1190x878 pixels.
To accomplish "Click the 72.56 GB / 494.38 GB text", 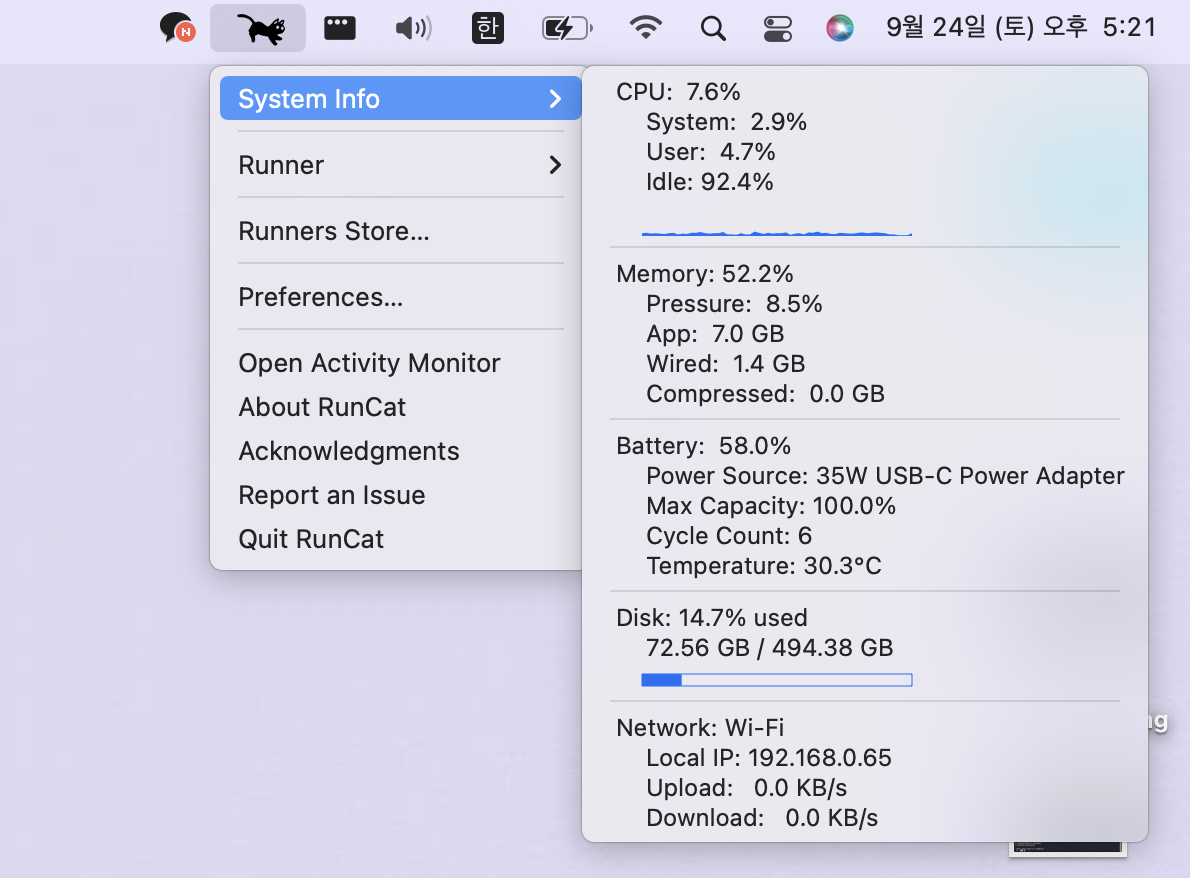I will pos(770,648).
